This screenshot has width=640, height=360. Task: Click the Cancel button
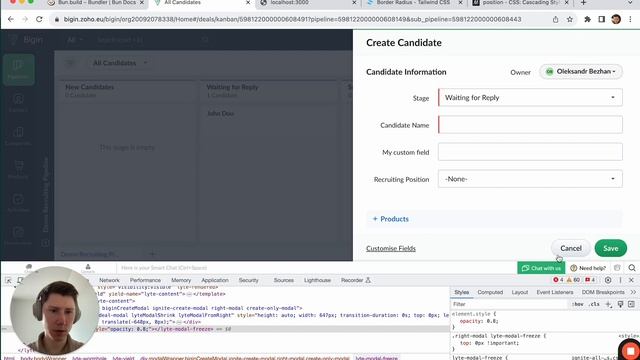(x=571, y=248)
